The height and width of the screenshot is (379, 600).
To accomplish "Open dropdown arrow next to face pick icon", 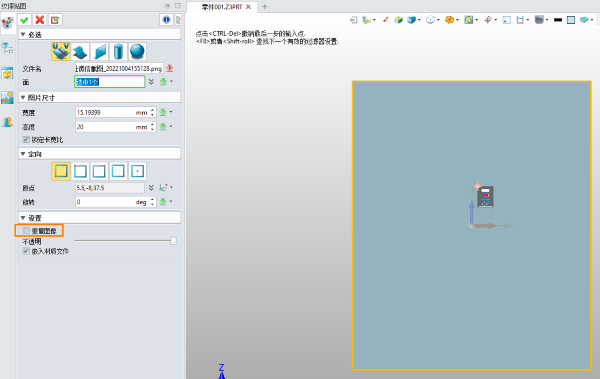I will 171,82.
